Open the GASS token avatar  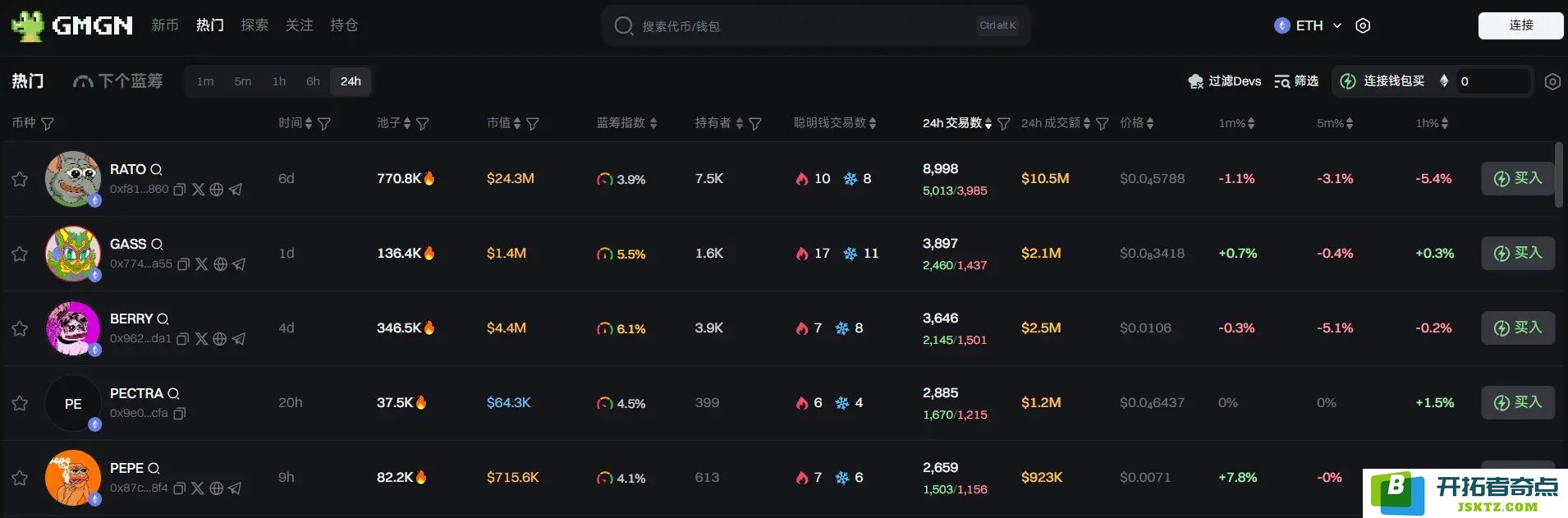coord(72,254)
